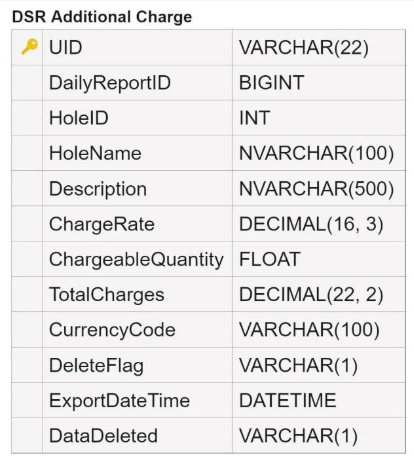Click the ChargeableQuantity column name

click(136, 260)
